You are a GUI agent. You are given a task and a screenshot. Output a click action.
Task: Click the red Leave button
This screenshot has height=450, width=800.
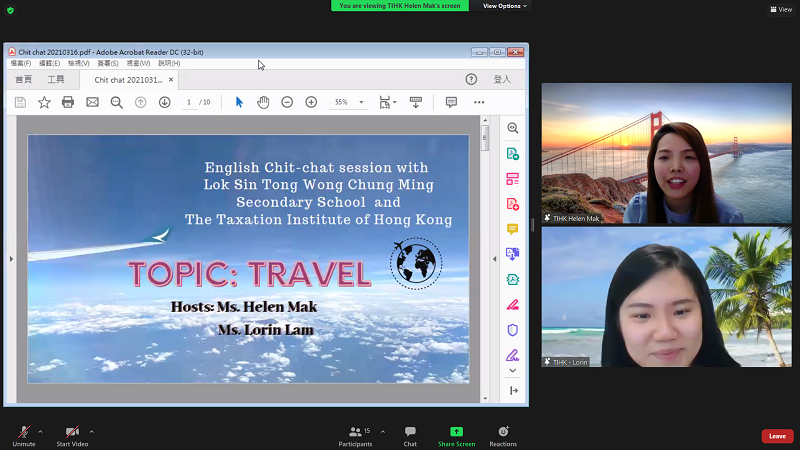coord(776,436)
